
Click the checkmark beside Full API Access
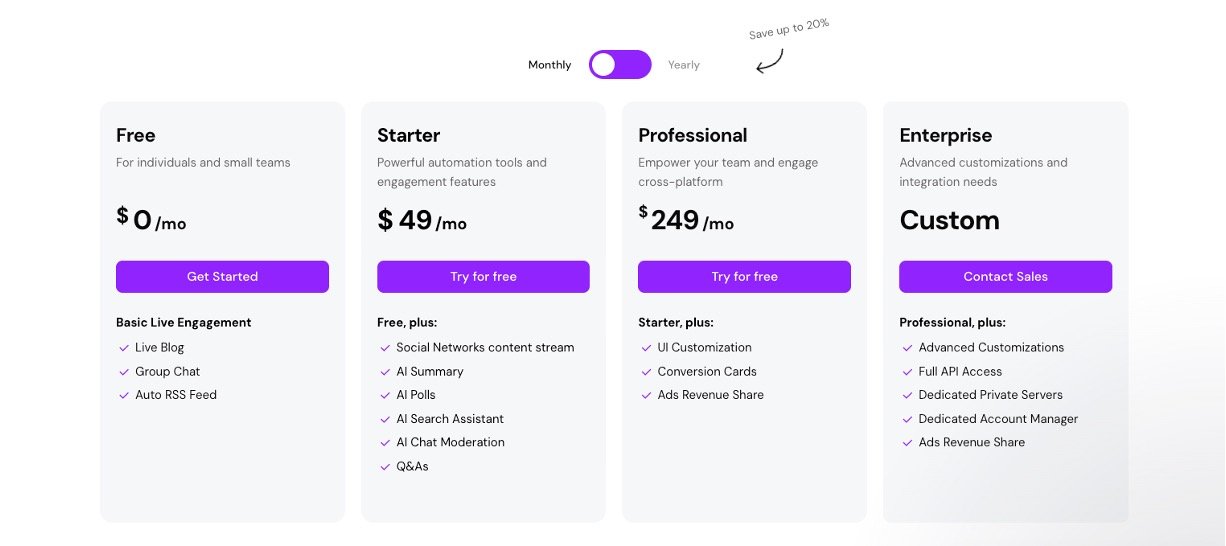[x=907, y=372]
